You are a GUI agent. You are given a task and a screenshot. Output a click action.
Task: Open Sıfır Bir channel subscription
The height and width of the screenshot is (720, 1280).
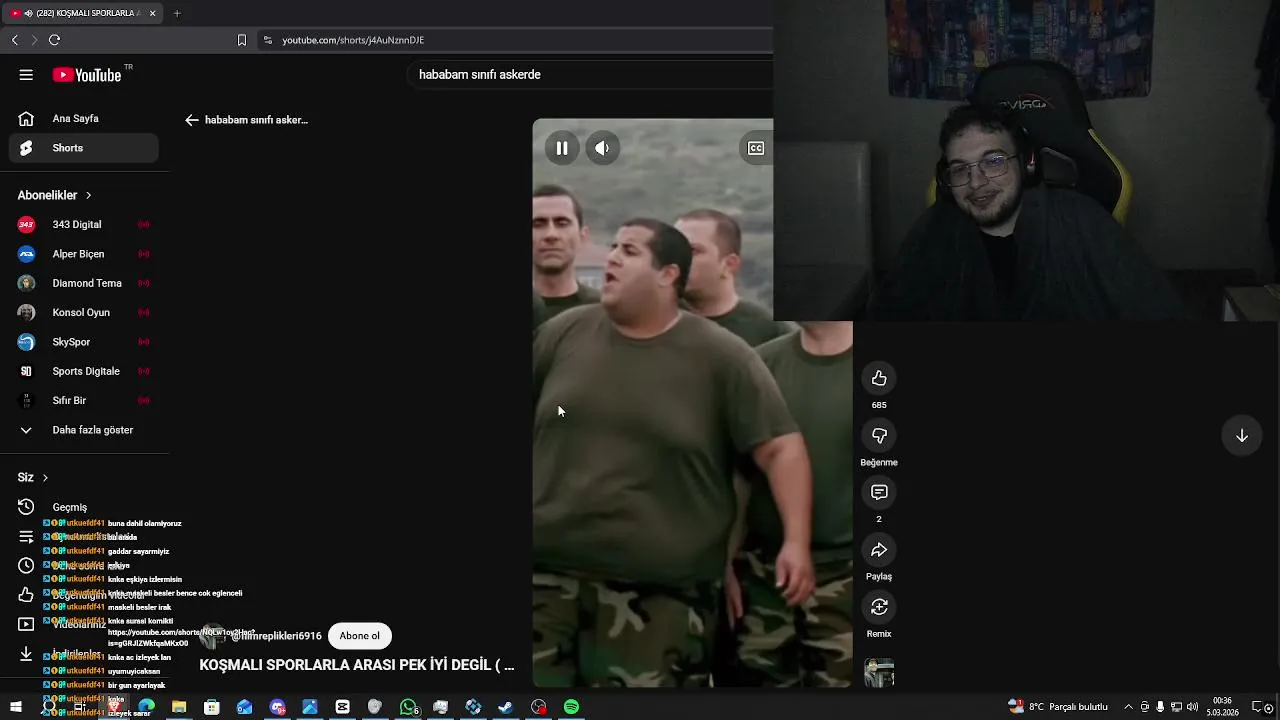[84, 400]
